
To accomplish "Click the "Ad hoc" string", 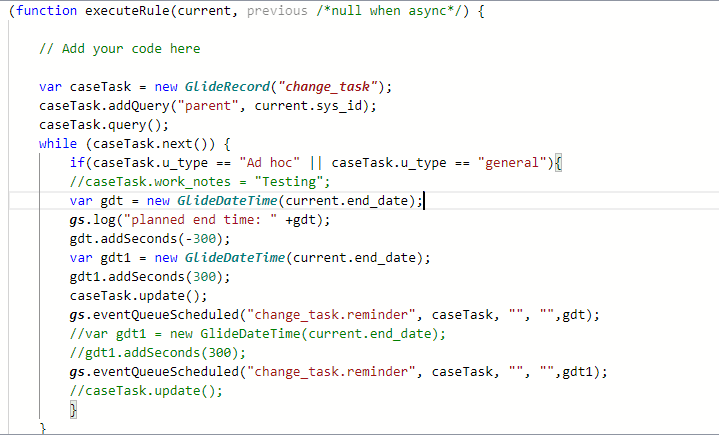I will pyautogui.click(x=269, y=163).
